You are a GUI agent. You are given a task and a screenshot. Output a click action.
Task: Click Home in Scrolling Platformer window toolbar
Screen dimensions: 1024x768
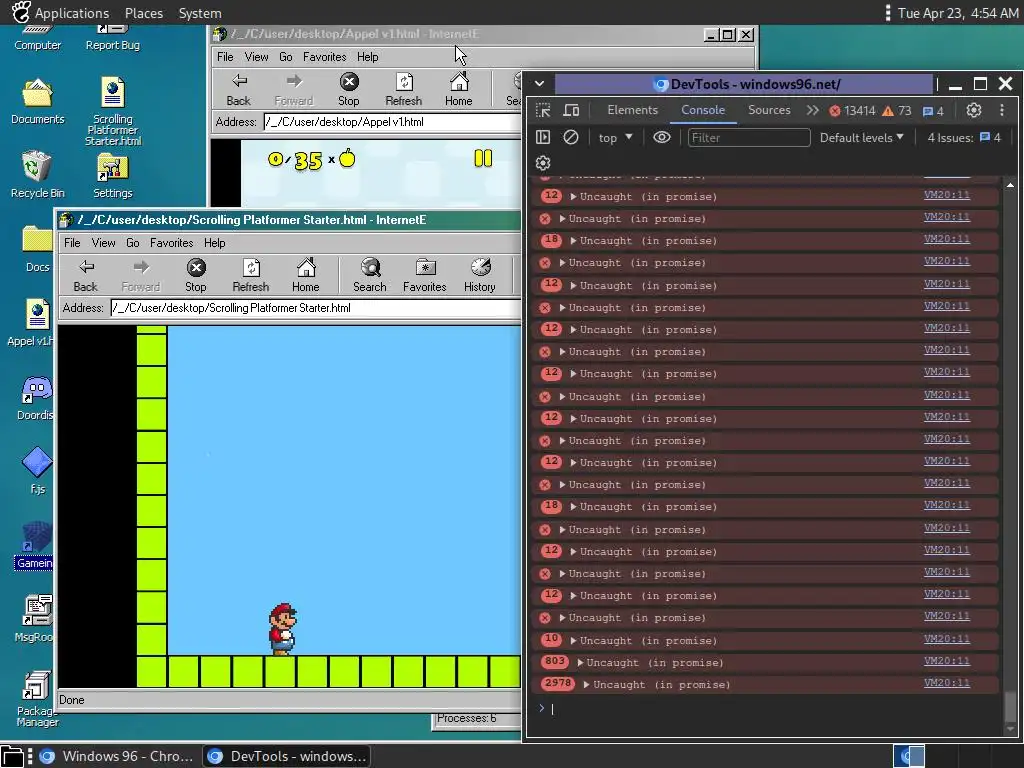[306, 275]
